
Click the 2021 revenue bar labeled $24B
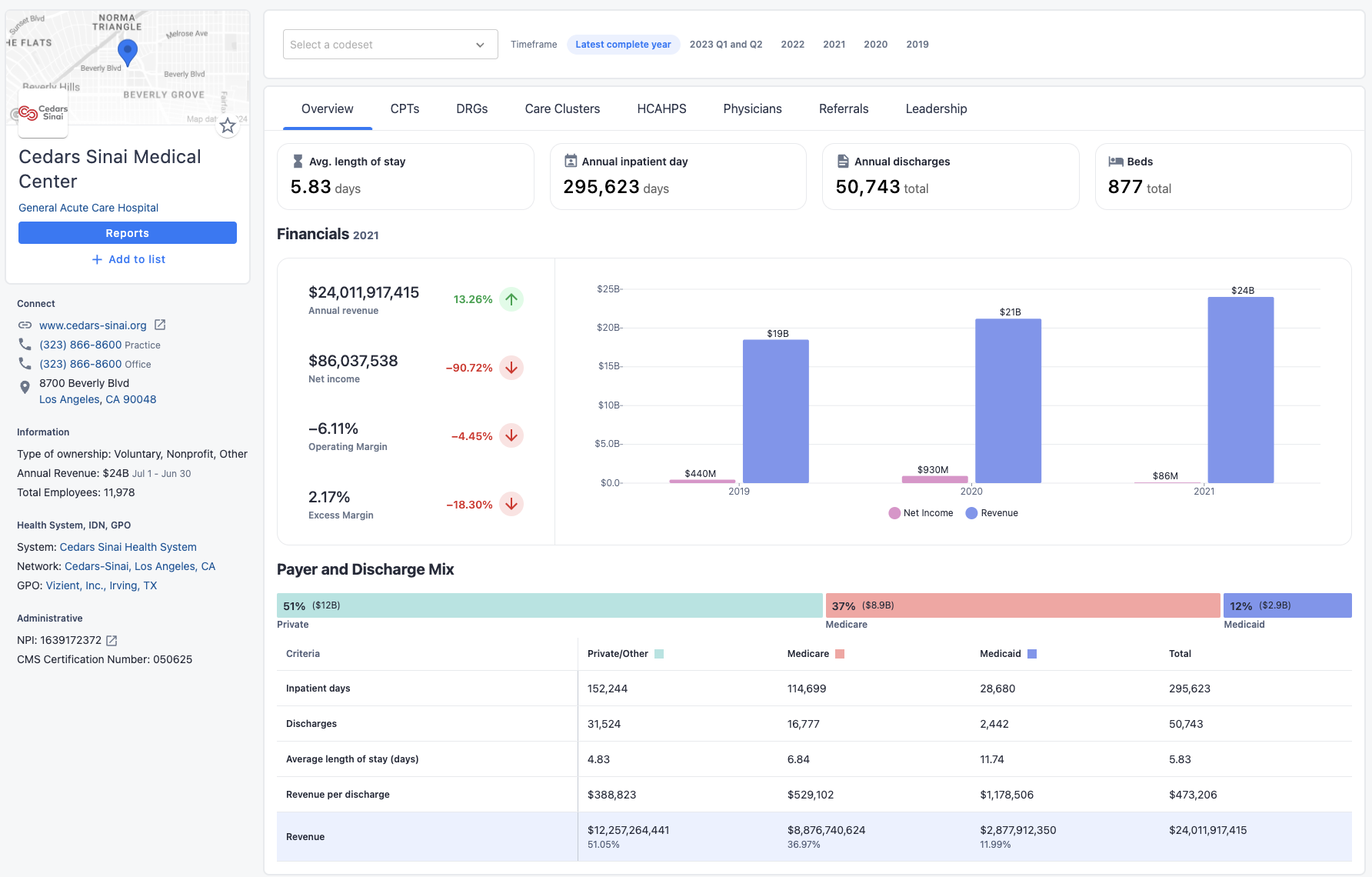click(1240, 390)
